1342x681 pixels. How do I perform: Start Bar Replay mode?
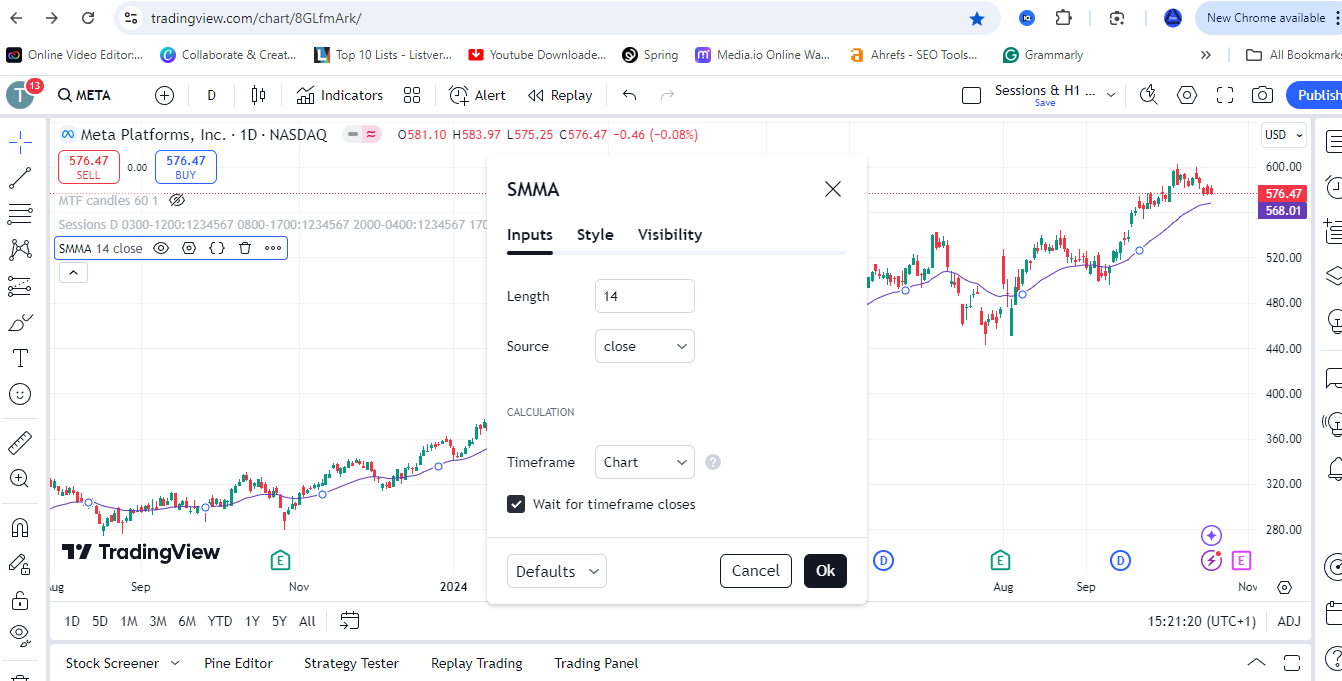[560, 95]
